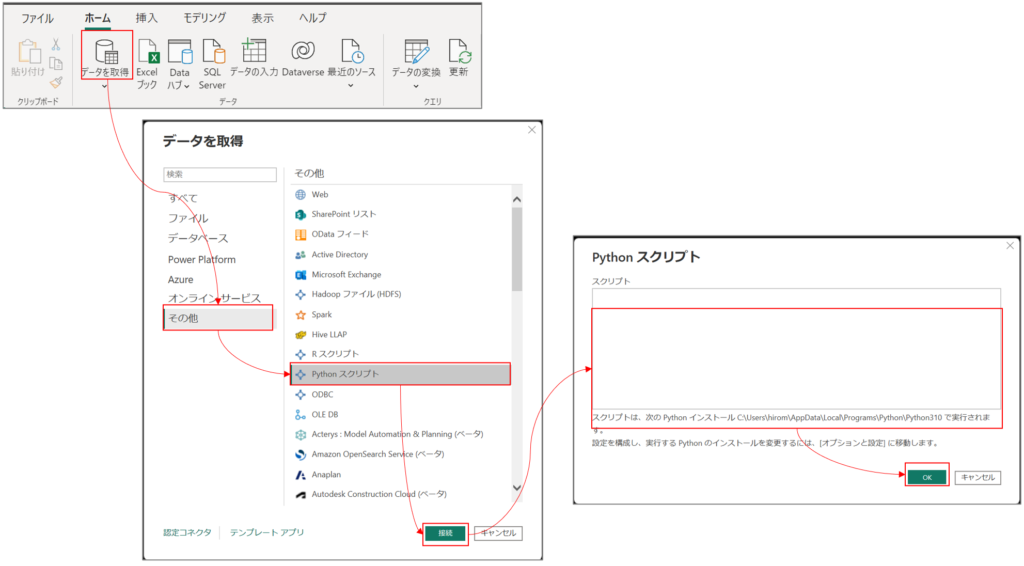Expand the データを取得 dropdown arrow
This screenshot has width=1024, height=566.
coord(104,86)
